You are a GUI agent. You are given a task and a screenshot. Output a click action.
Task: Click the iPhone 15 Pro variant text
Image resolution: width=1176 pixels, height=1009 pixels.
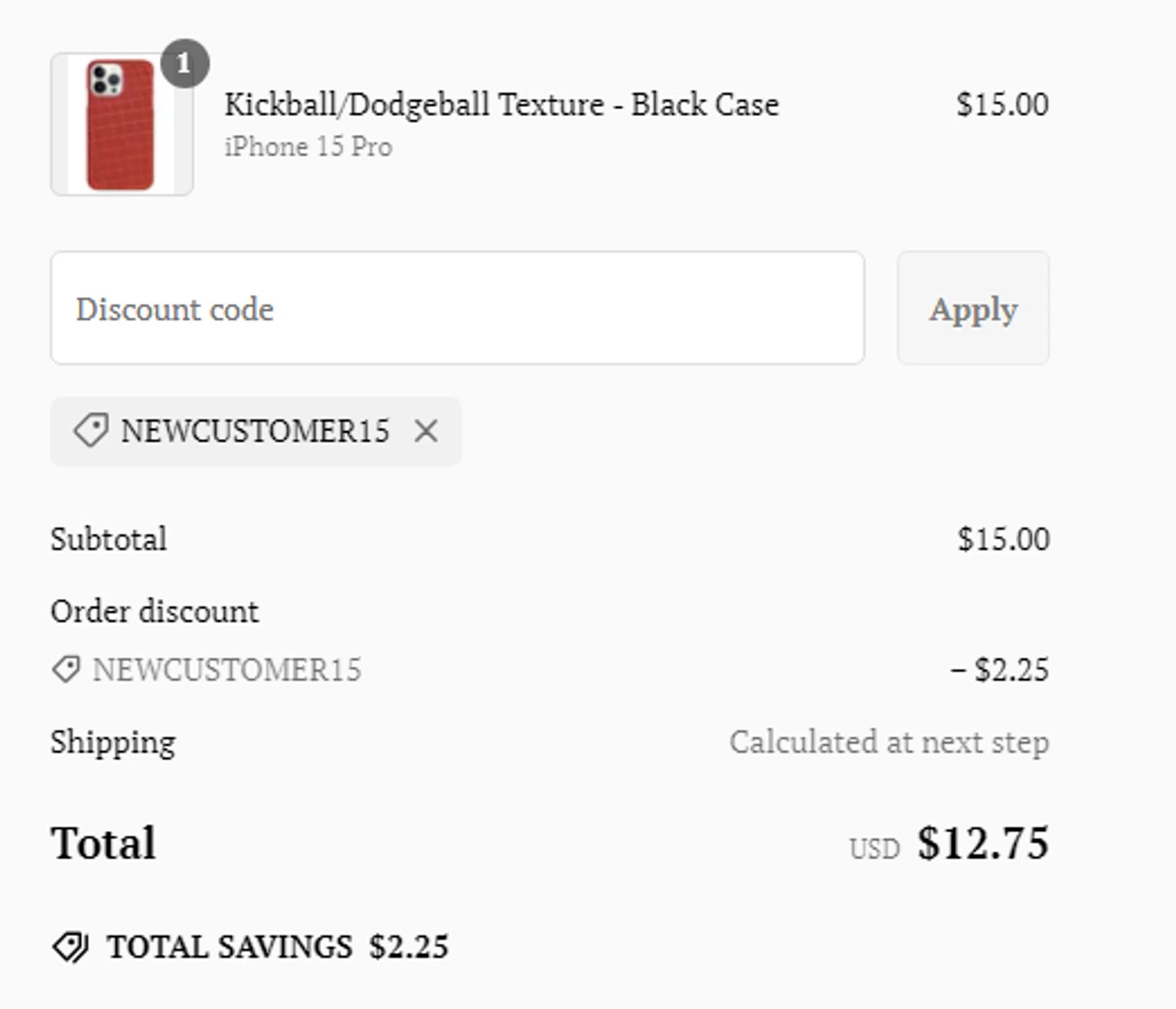[308, 147]
